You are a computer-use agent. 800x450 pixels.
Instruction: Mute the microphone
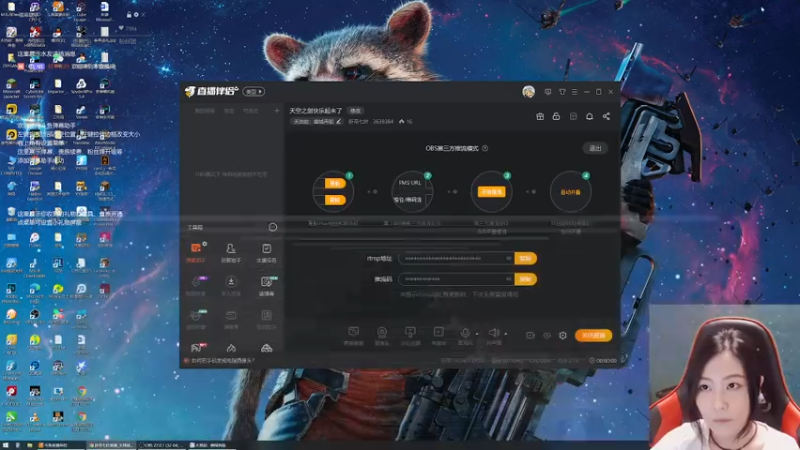[x=465, y=335]
